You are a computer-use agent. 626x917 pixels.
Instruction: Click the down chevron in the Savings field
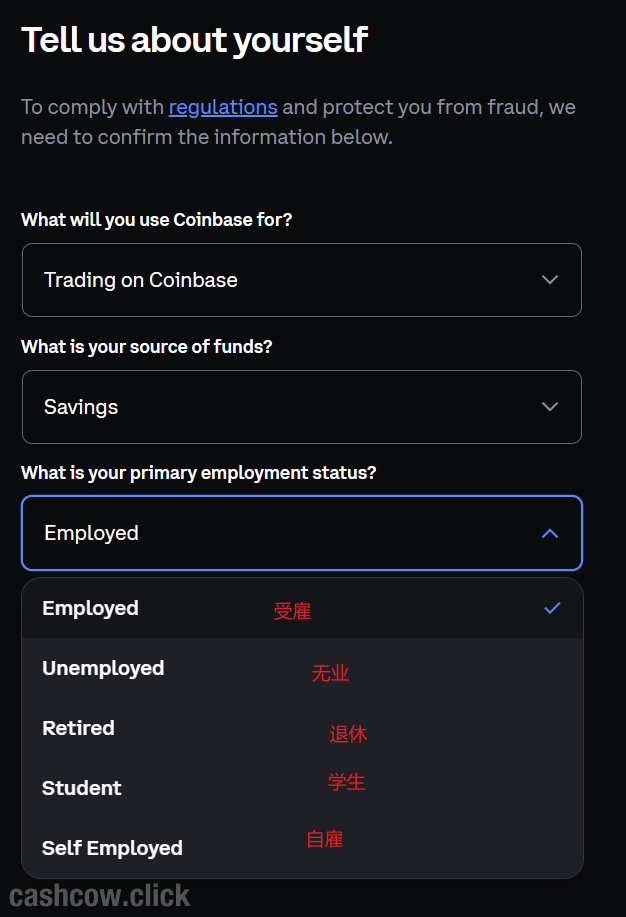(549, 407)
